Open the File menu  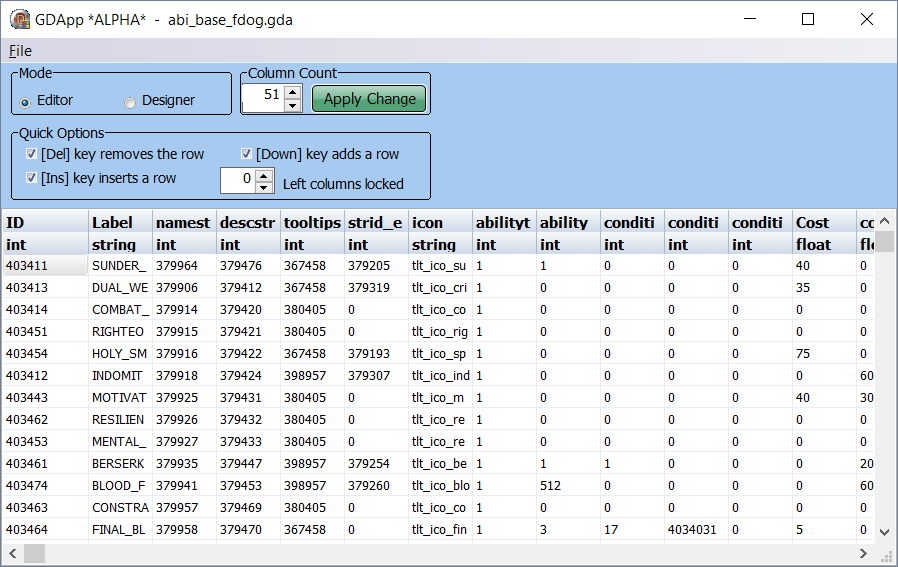pos(20,51)
